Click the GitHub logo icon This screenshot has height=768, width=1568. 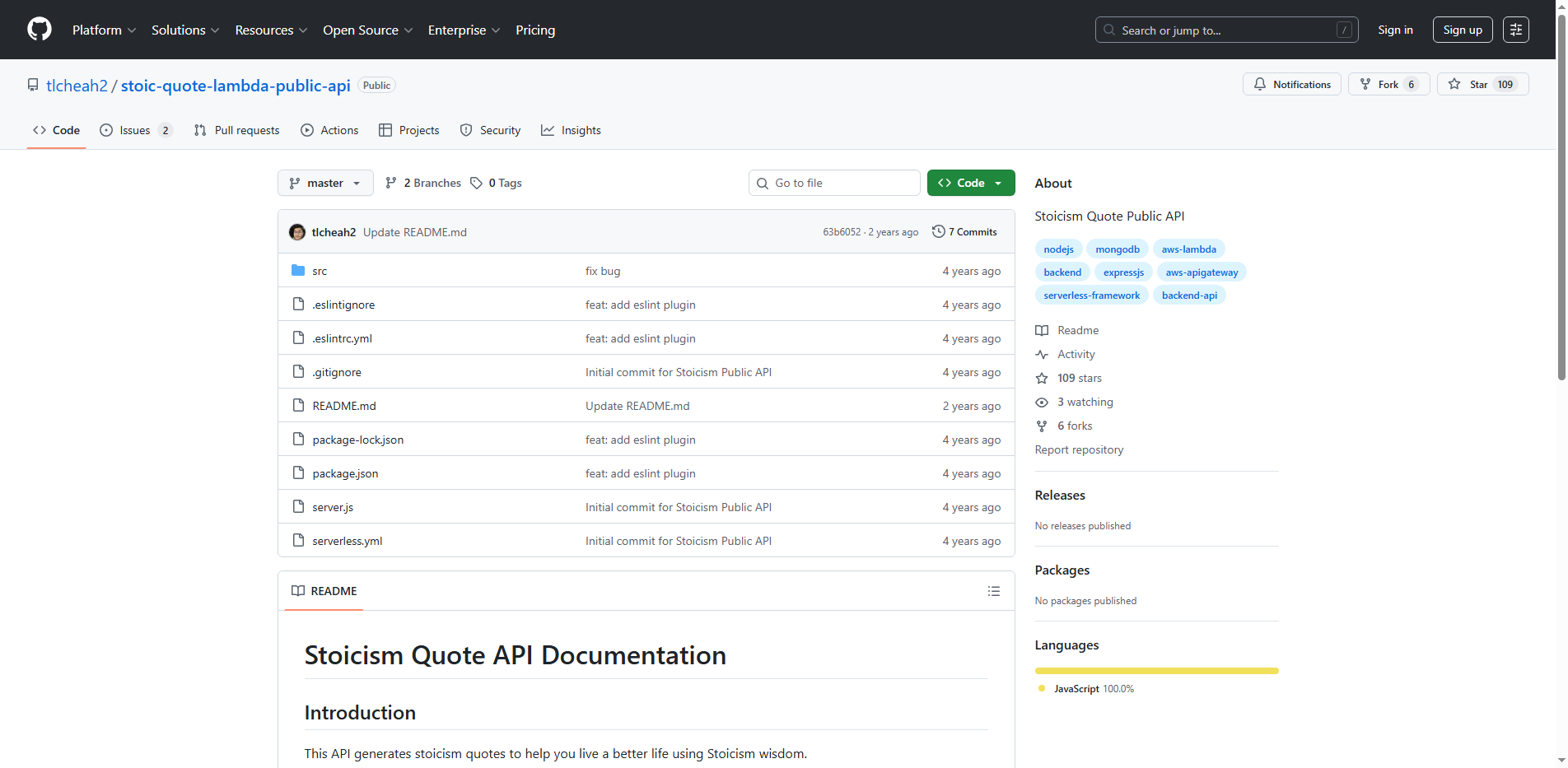click(40, 30)
